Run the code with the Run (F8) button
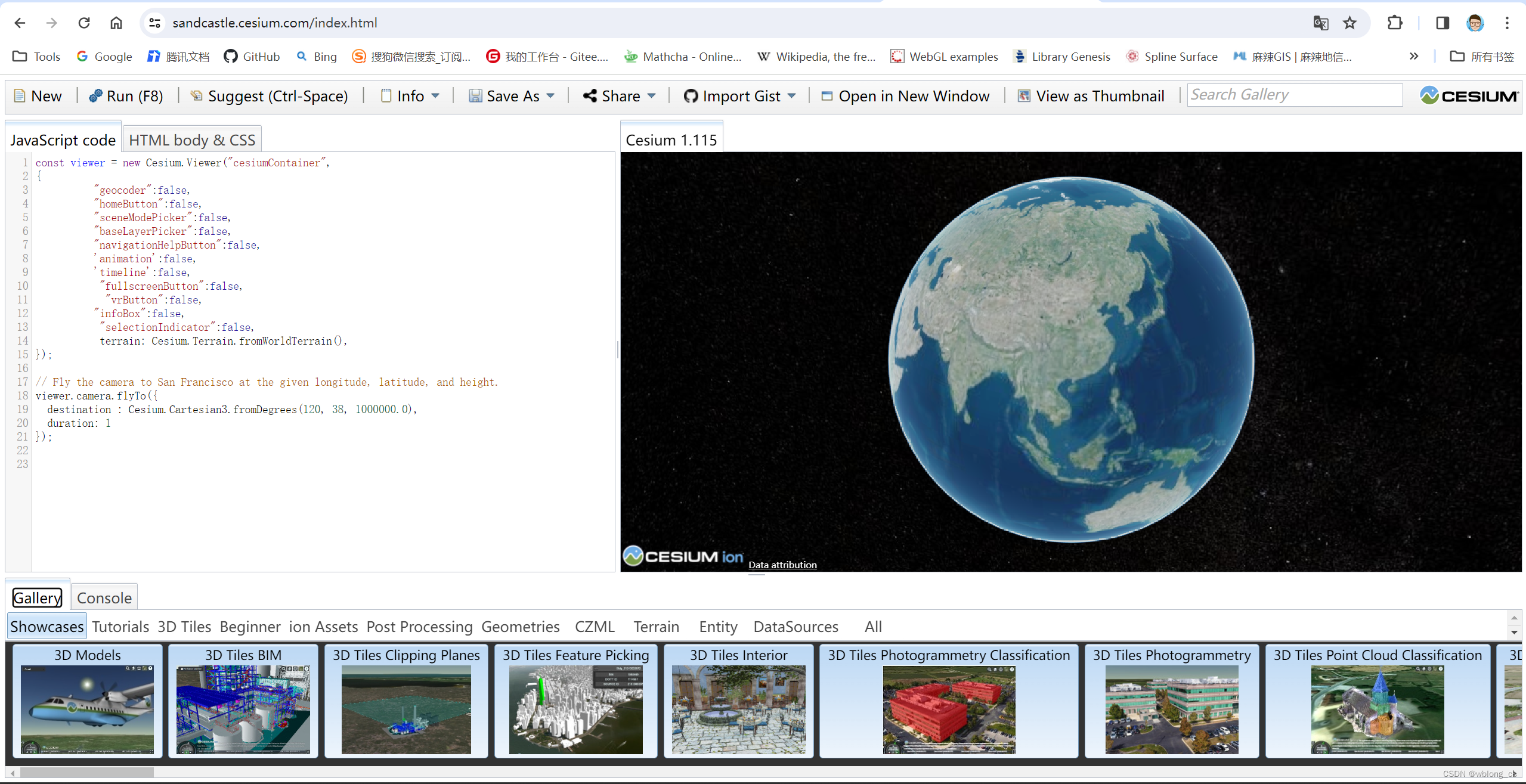Viewport: 1526px width, 784px height. [126, 95]
